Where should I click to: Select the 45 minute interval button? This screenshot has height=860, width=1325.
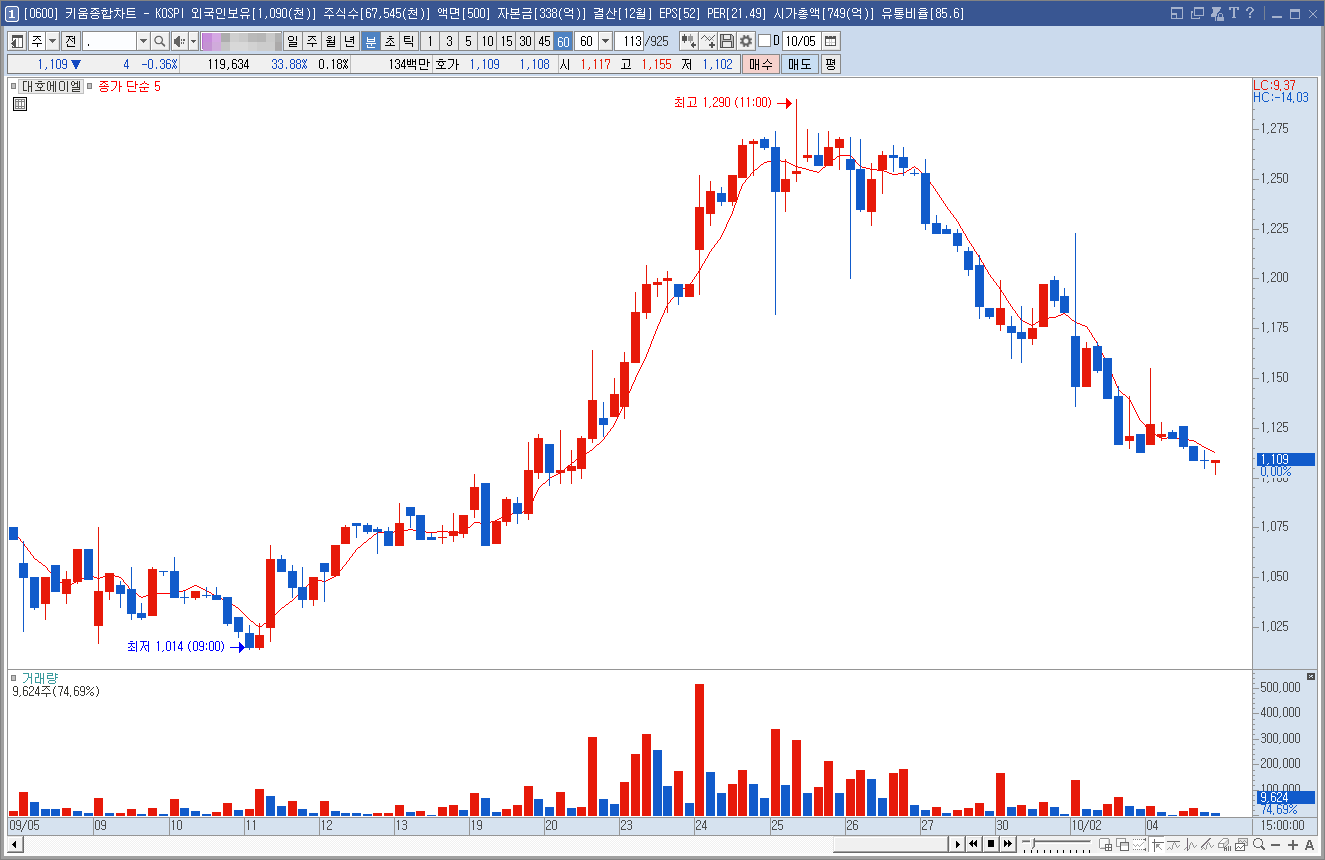pyautogui.click(x=544, y=41)
